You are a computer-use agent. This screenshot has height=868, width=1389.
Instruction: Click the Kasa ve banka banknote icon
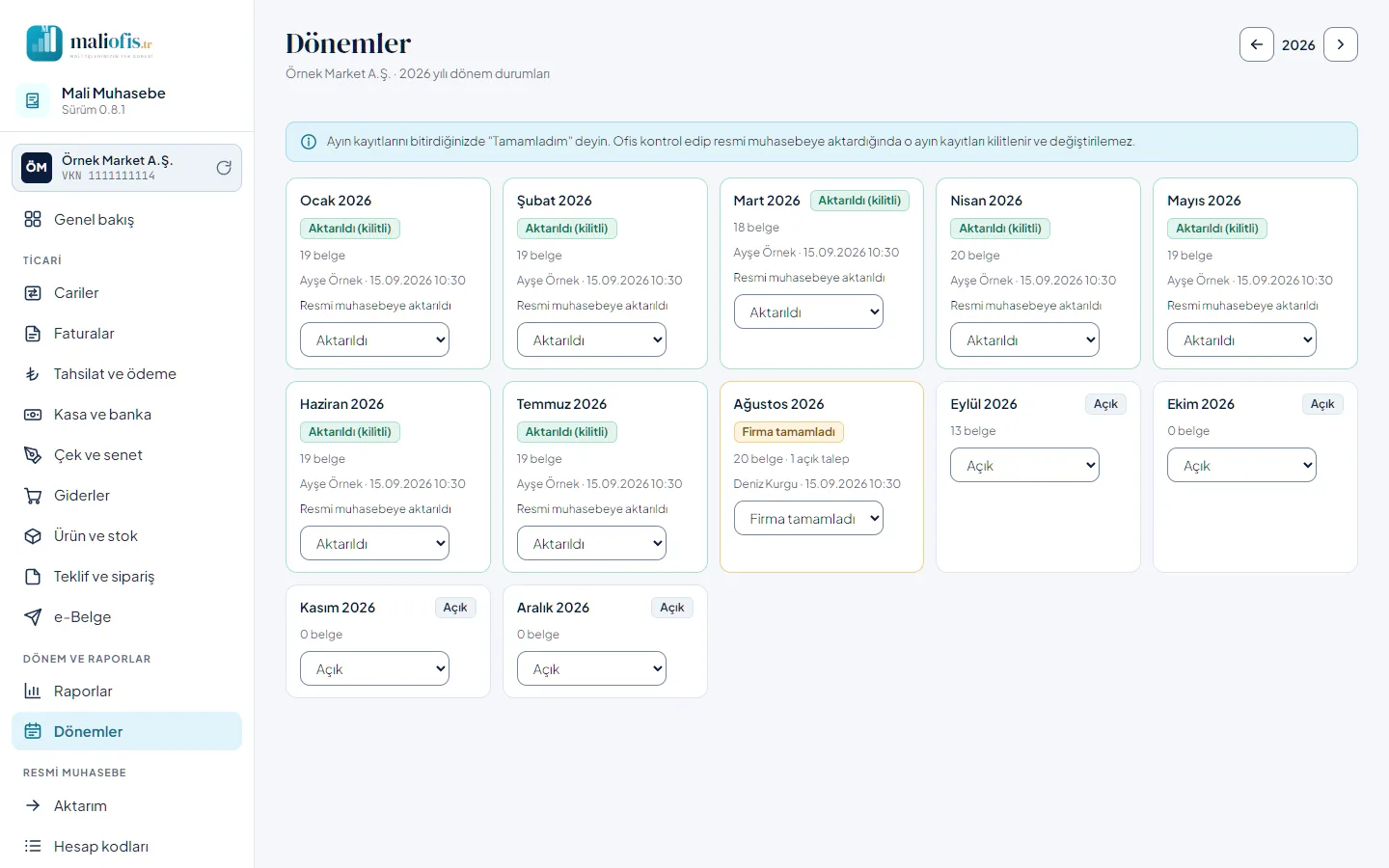(x=33, y=415)
